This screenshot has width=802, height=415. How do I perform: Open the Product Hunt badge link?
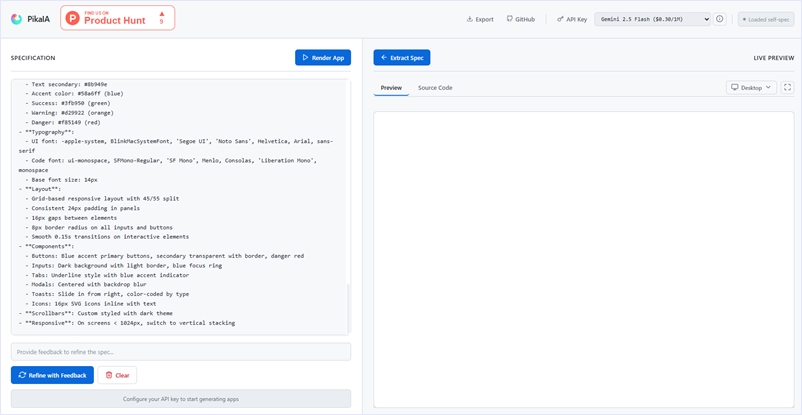click(118, 18)
